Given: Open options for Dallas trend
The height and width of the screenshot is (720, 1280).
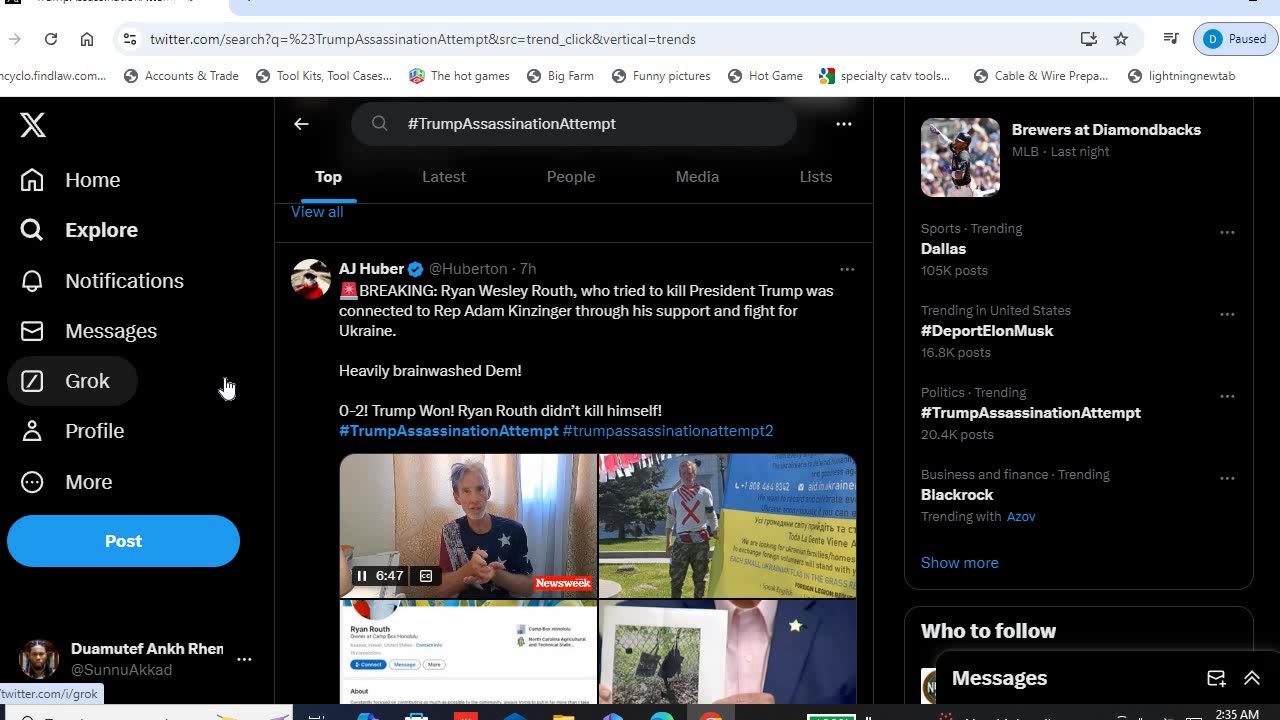Looking at the screenshot, I should pos(1227,232).
